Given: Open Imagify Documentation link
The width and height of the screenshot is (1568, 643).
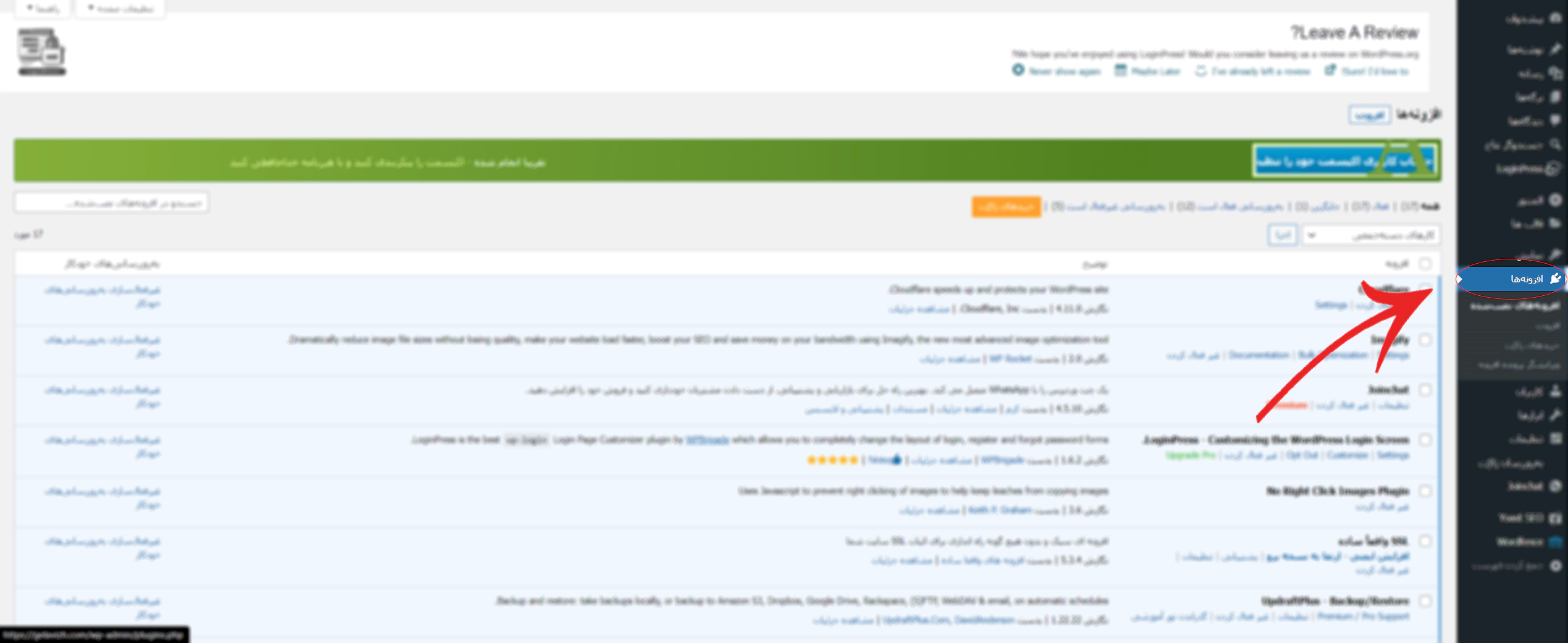Looking at the screenshot, I should coord(1259,355).
